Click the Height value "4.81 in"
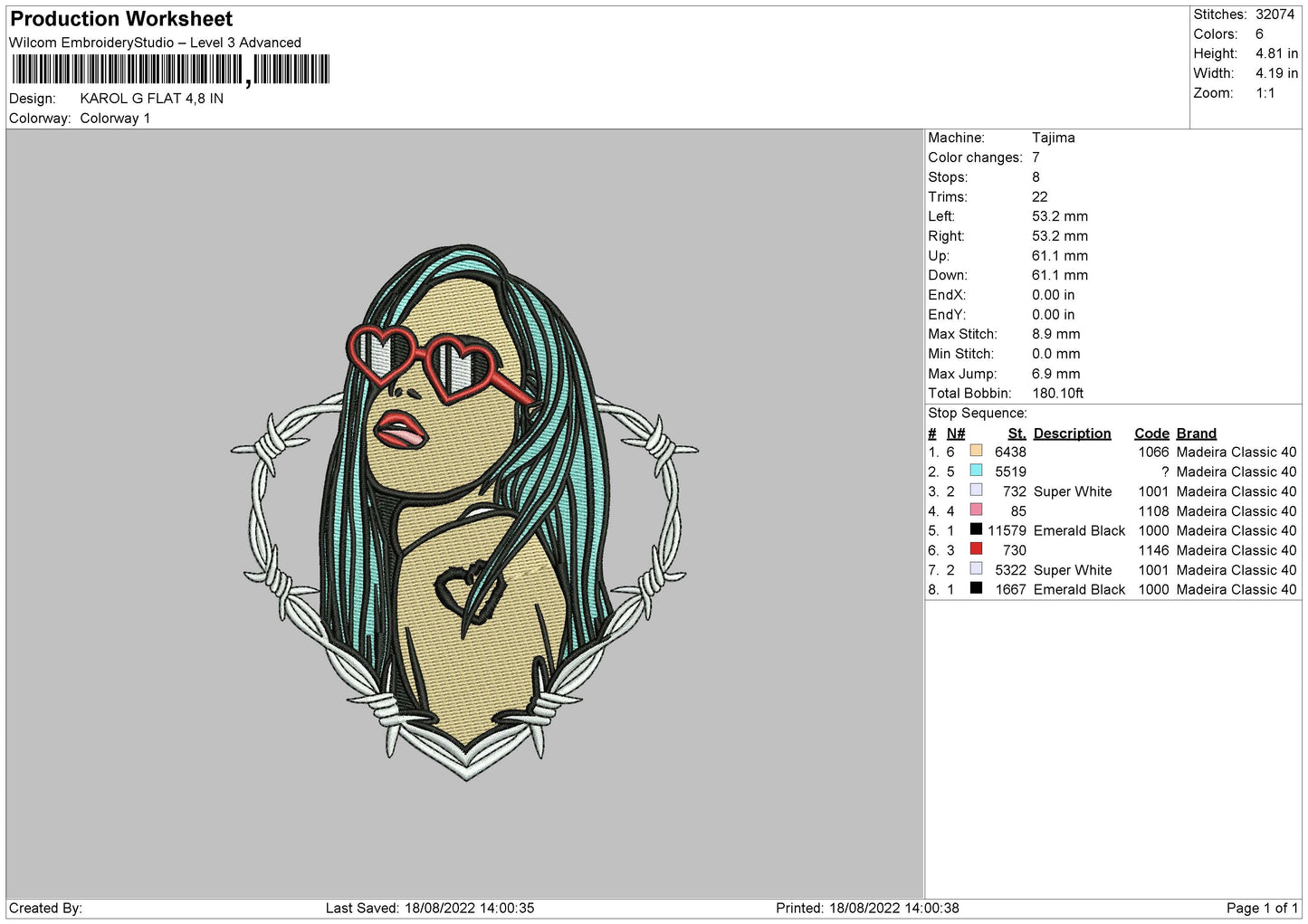Image resolution: width=1308 pixels, height=924 pixels. coord(1276,54)
